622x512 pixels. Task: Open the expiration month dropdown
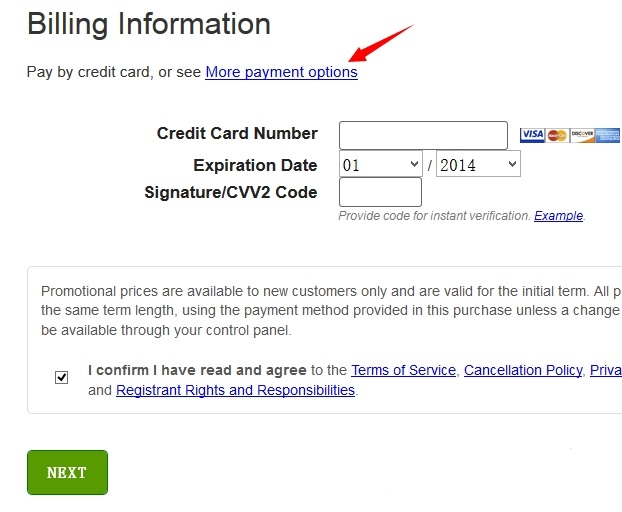[x=382, y=165]
